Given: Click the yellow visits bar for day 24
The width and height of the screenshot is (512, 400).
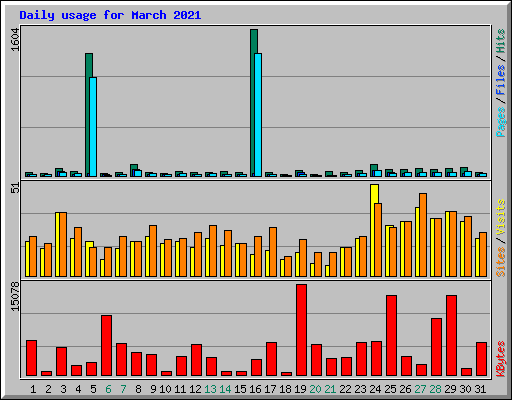Looking at the screenshot, I should point(373,230).
